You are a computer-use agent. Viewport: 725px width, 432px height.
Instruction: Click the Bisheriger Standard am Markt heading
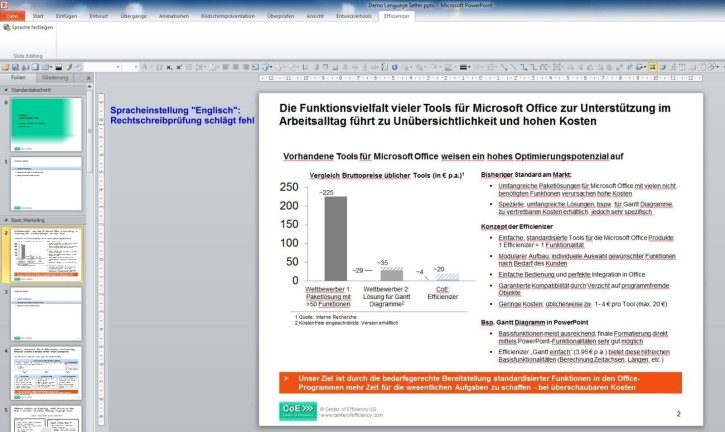tap(526, 175)
